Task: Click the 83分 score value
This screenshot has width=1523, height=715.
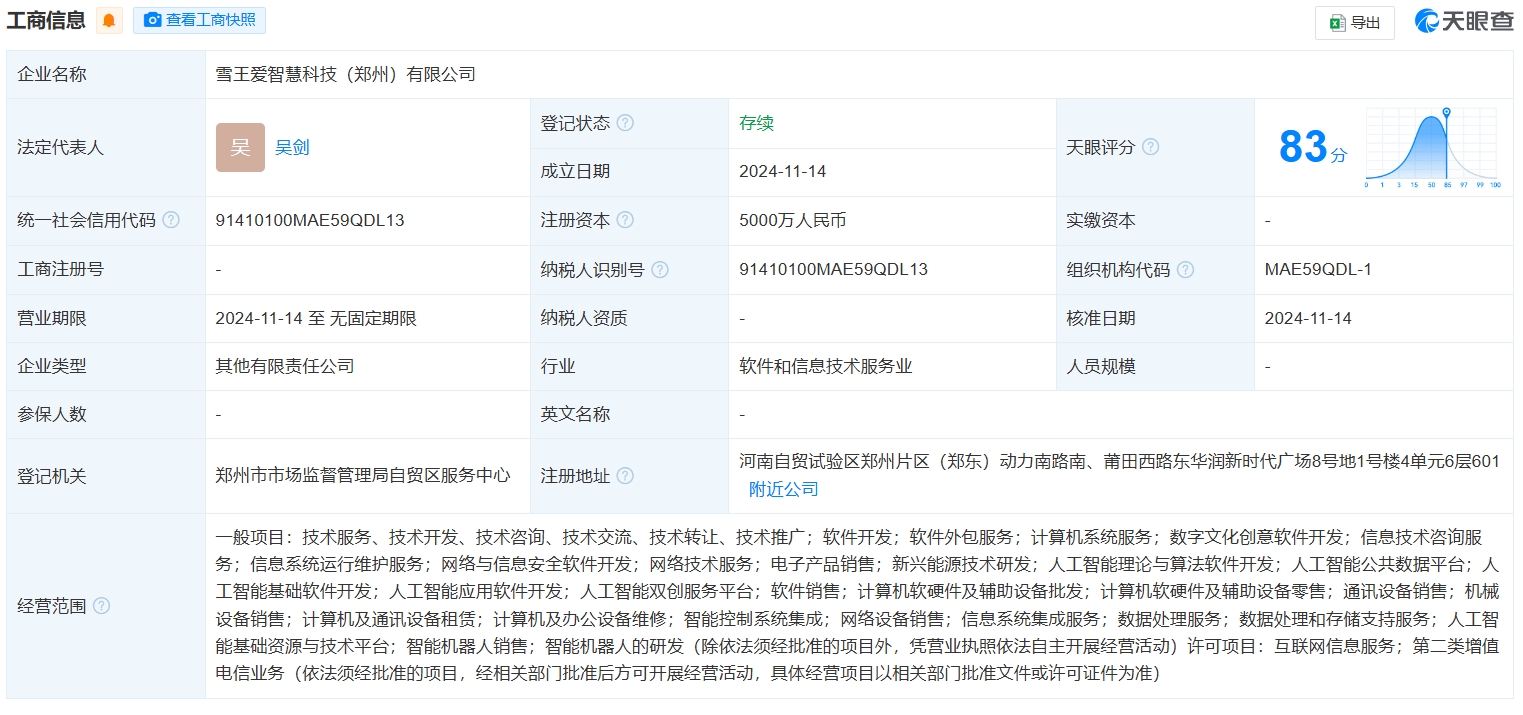Action: pos(1312,148)
